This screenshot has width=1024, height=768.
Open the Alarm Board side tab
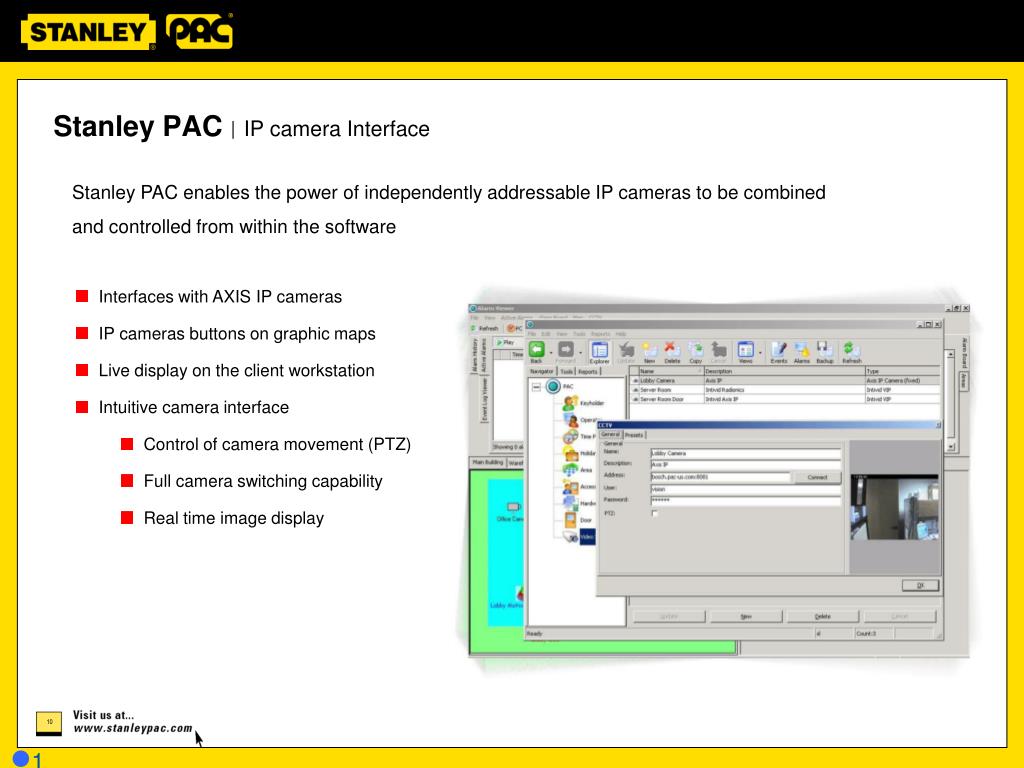(964, 353)
